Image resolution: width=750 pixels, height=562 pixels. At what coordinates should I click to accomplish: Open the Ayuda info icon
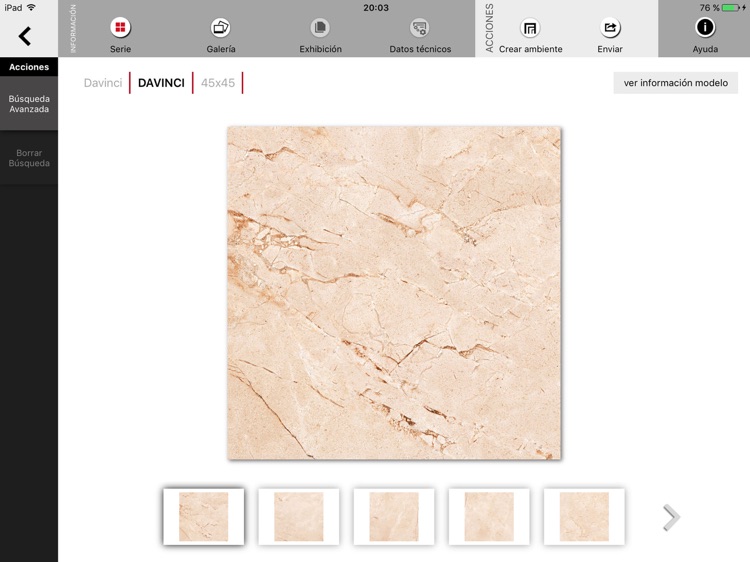click(x=705, y=28)
